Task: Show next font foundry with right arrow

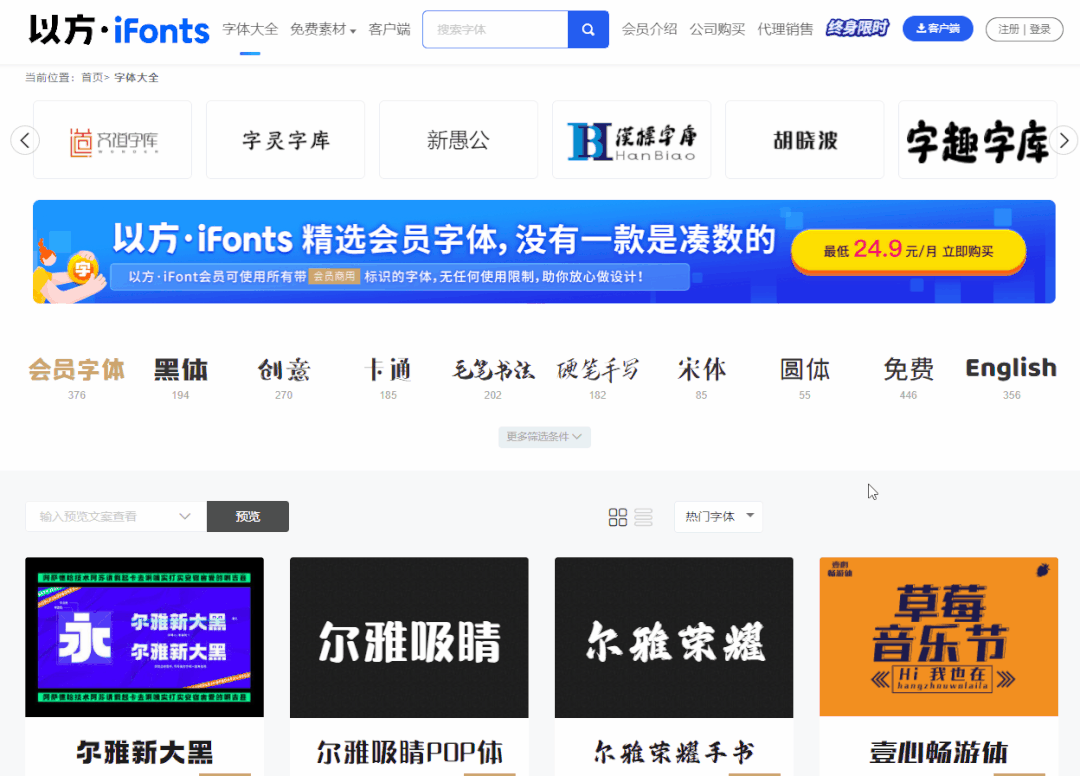Action: (x=1064, y=140)
